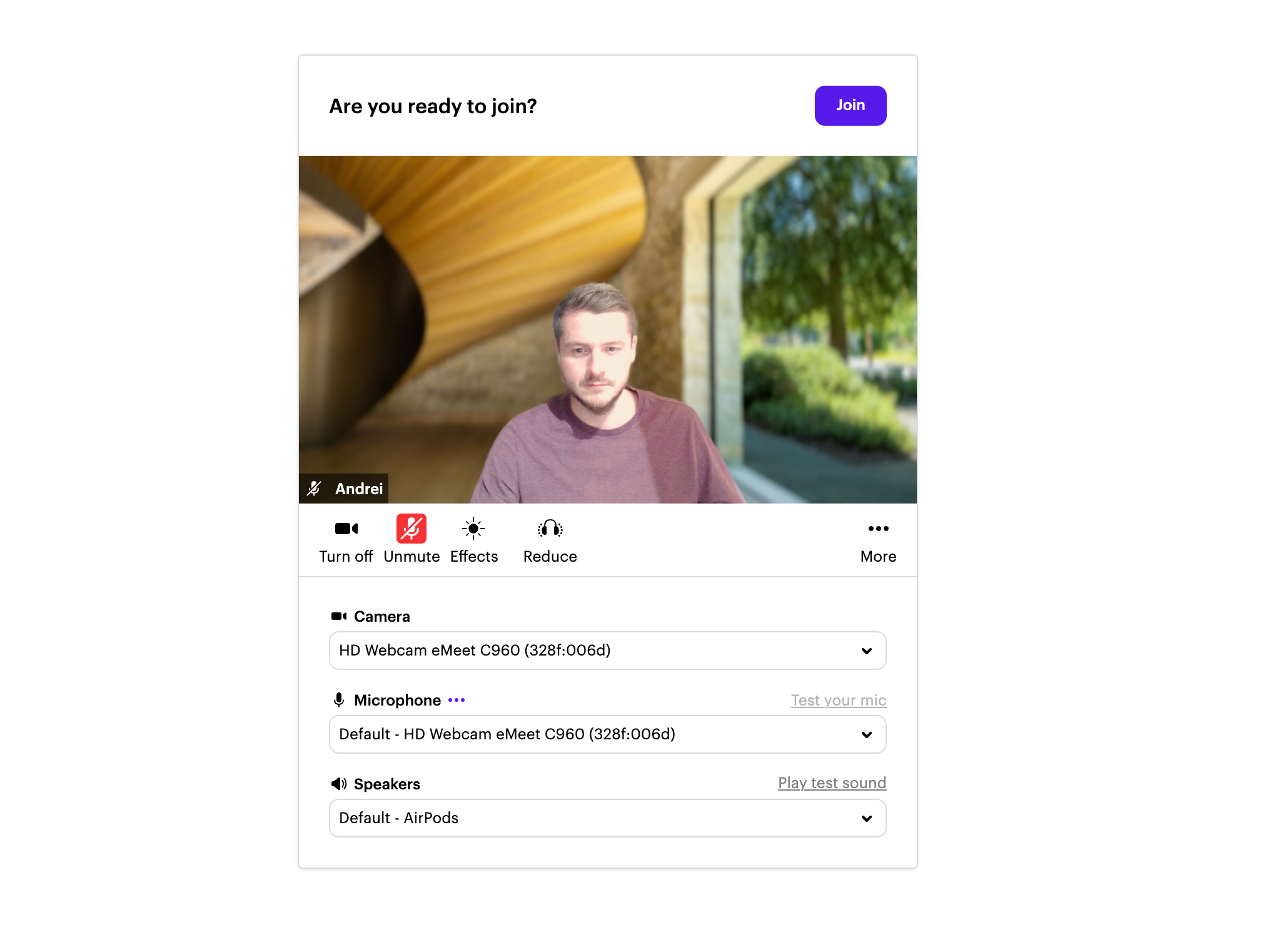Click the Camera section label
This screenshot has height=952, width=1282.
point(382,617)
